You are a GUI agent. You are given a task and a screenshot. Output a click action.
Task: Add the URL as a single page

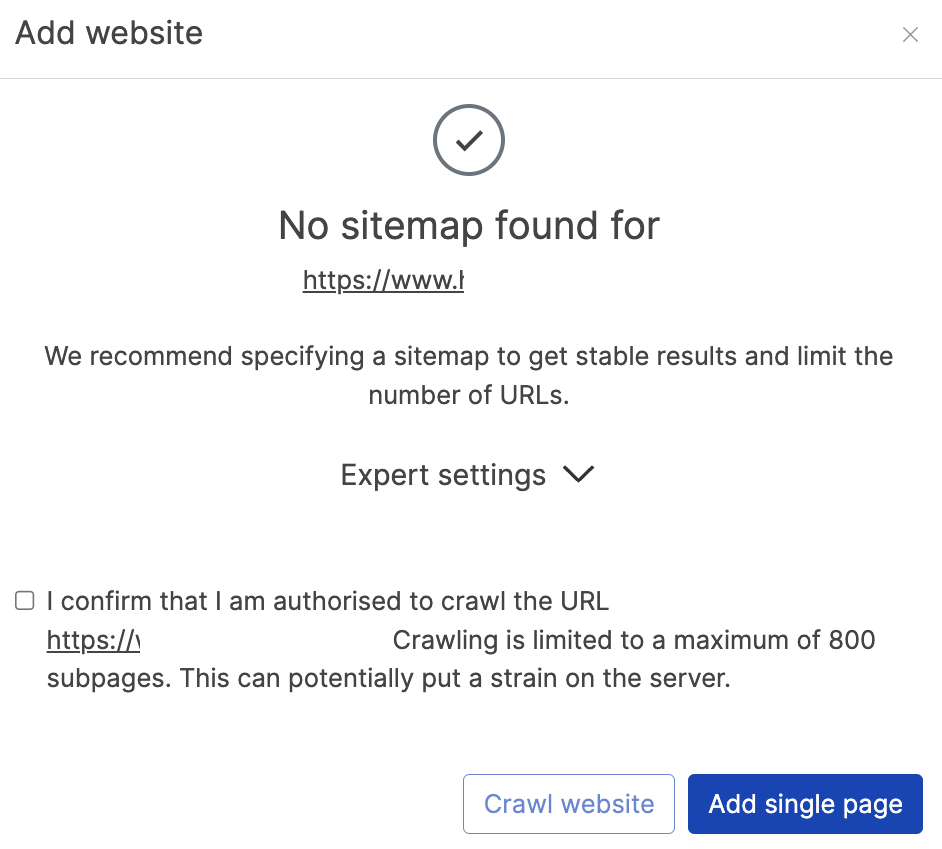click(805, 804)
